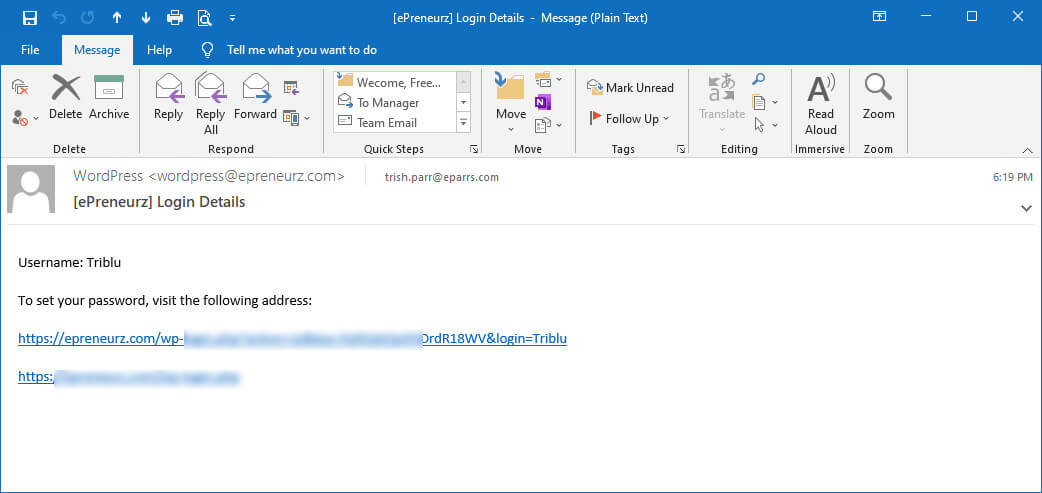The width and height of the screenshot is (1042, 493).
Task: Open the Zoom dialog
Action: point(879,98)
